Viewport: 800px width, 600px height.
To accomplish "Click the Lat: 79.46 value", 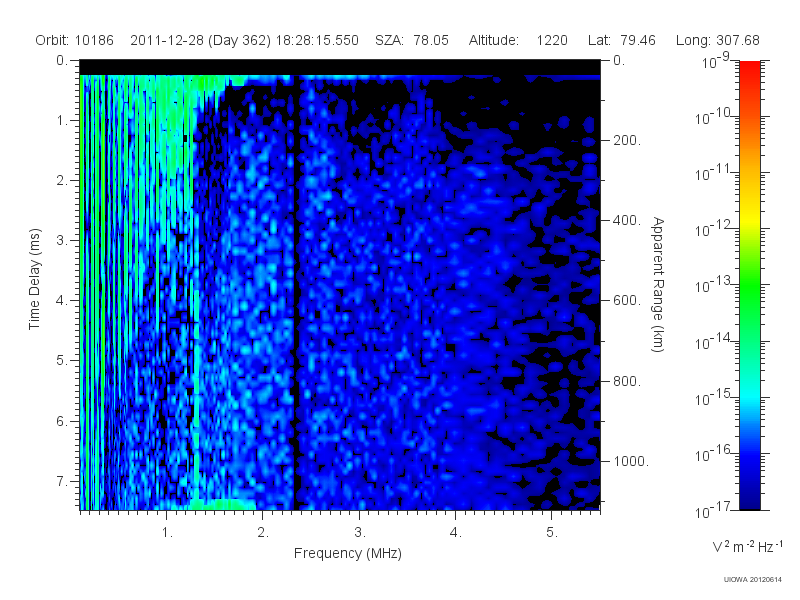I will pos(621,40).
